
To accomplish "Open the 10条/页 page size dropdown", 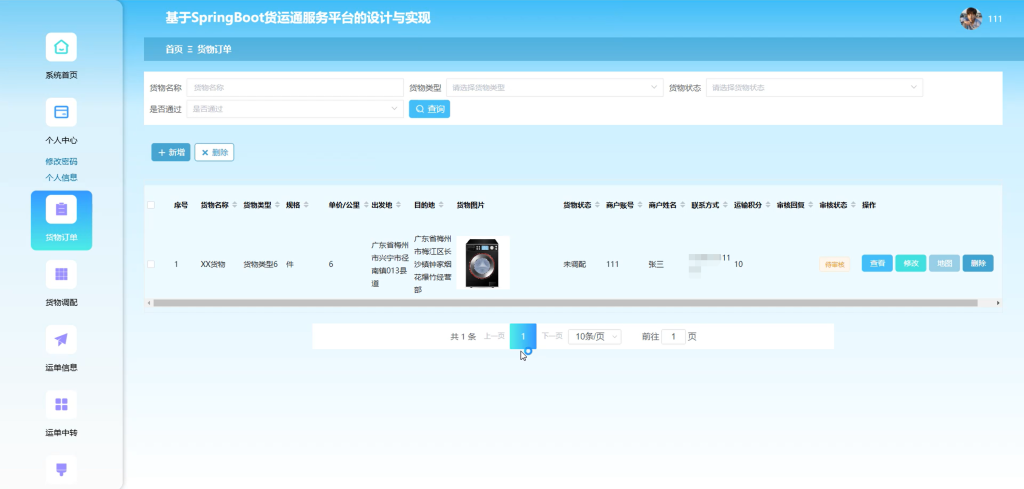I will pos(594,336).
